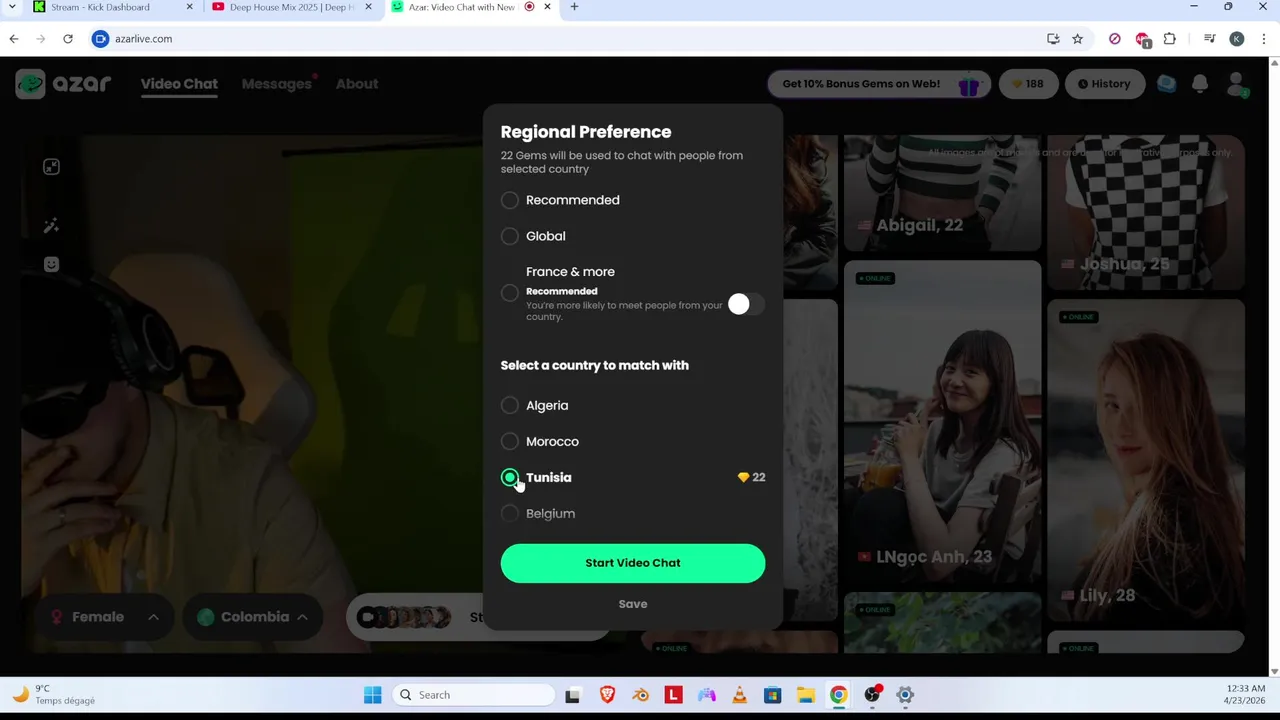Select the Recommended radio option

510,200
